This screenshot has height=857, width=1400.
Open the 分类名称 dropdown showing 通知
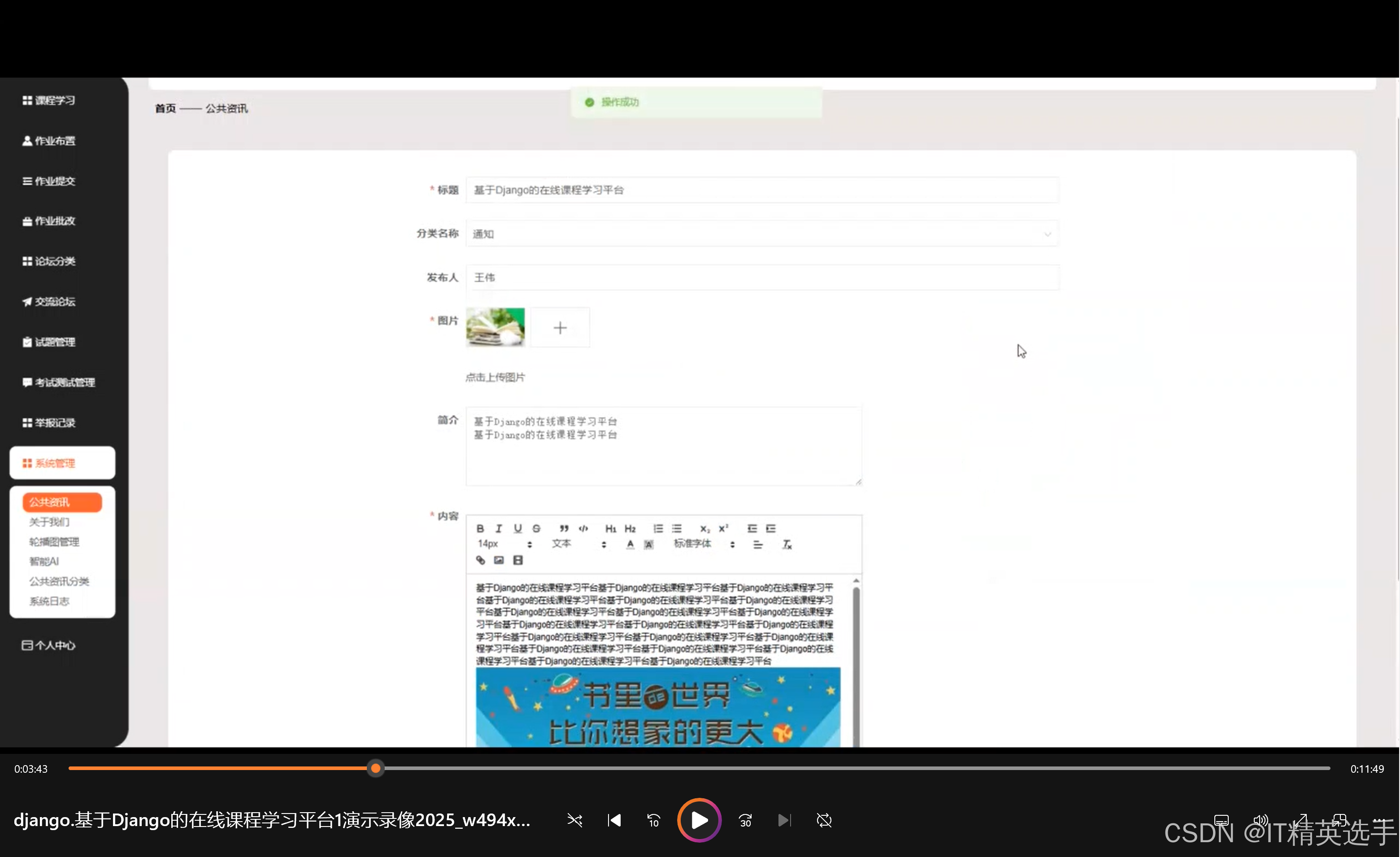pyautogui.click(x=762, y=234)
